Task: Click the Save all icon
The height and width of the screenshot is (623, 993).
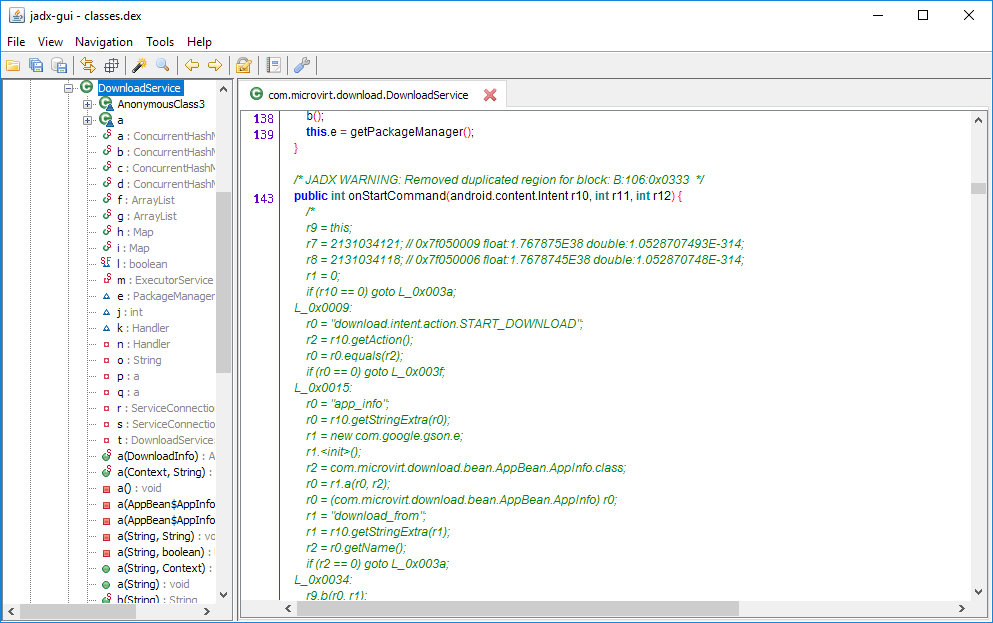Action: [36, 65]
